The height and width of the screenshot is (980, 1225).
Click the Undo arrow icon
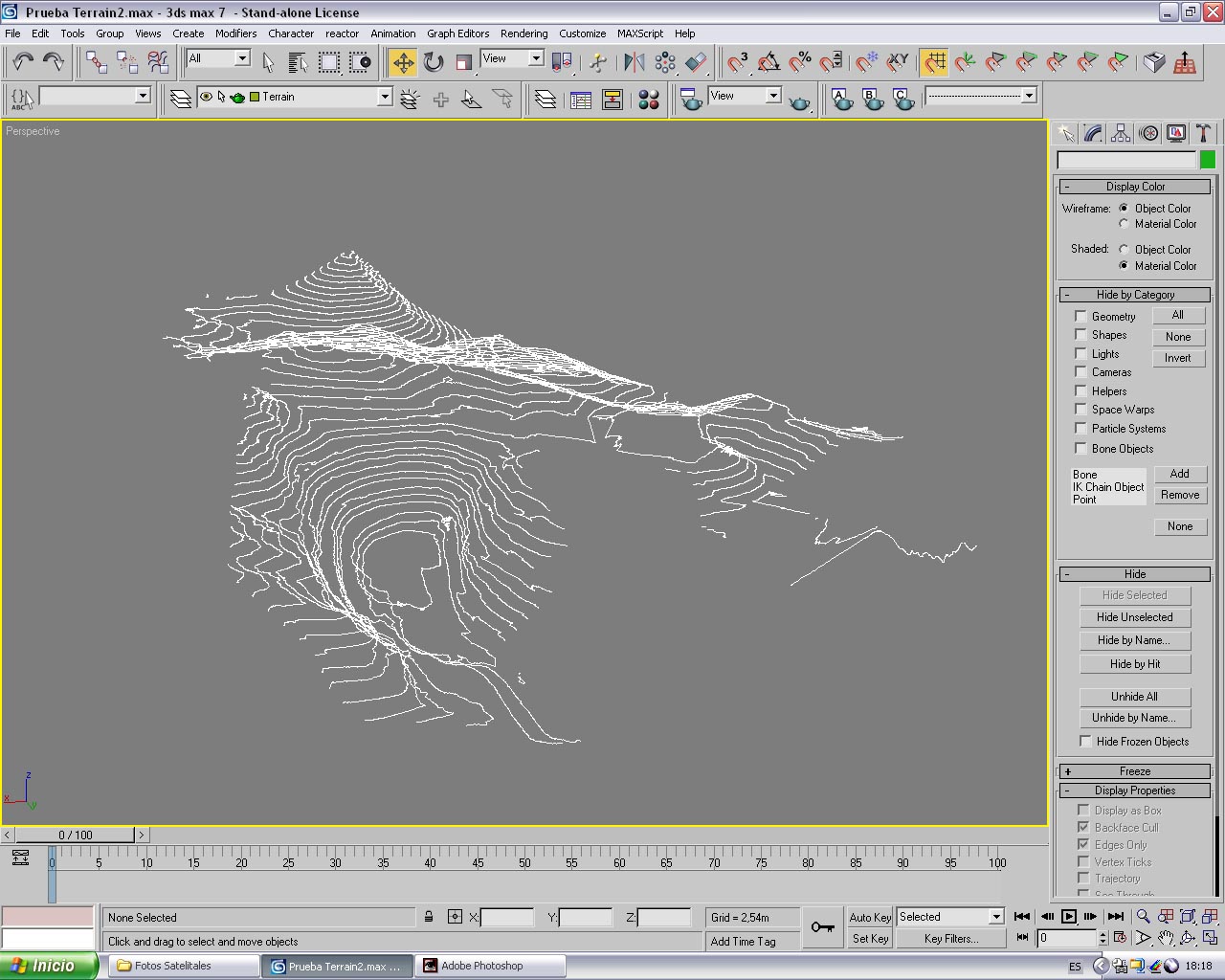23,62
